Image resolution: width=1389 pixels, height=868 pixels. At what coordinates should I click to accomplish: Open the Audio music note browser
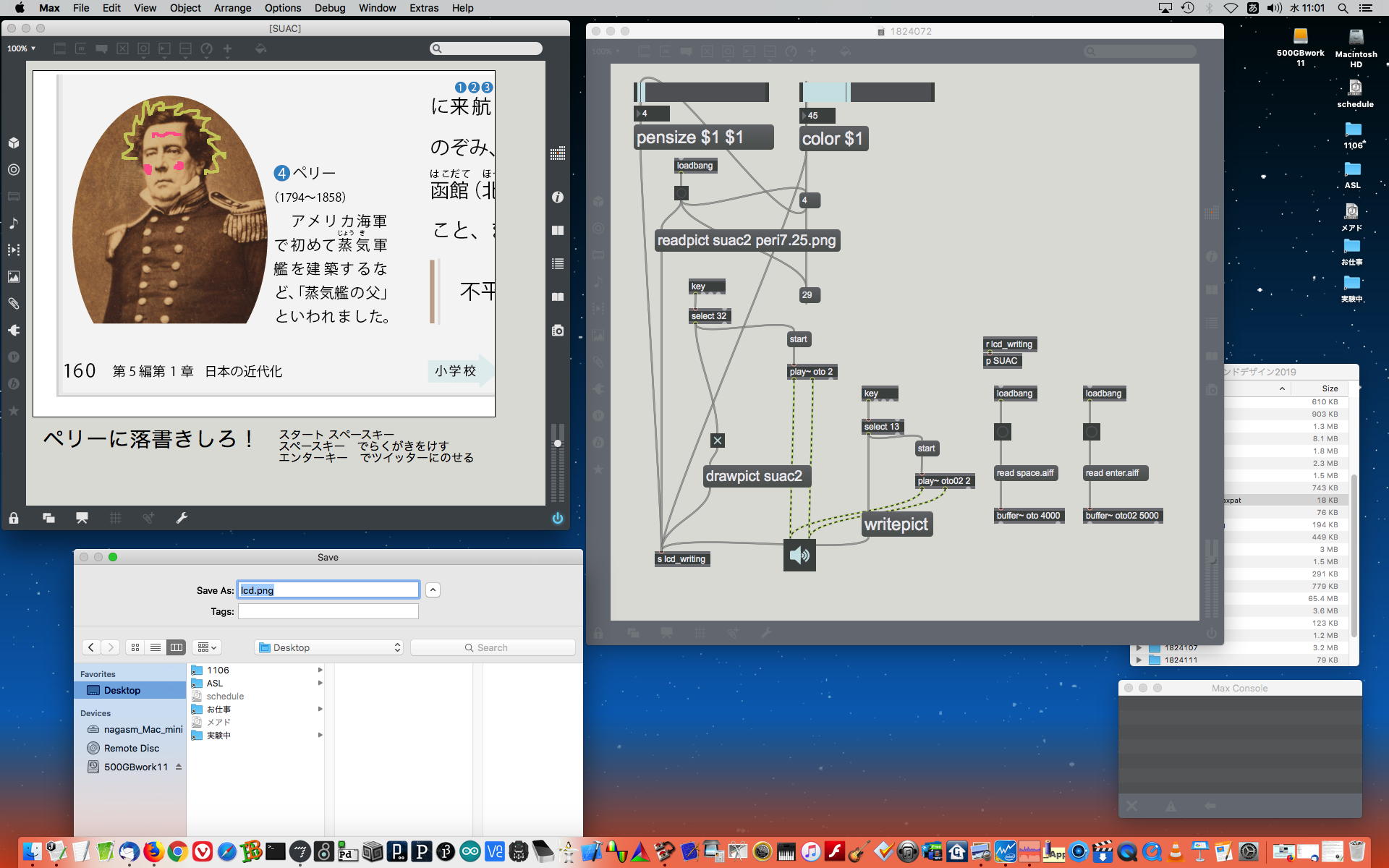(x=14, y=224)
